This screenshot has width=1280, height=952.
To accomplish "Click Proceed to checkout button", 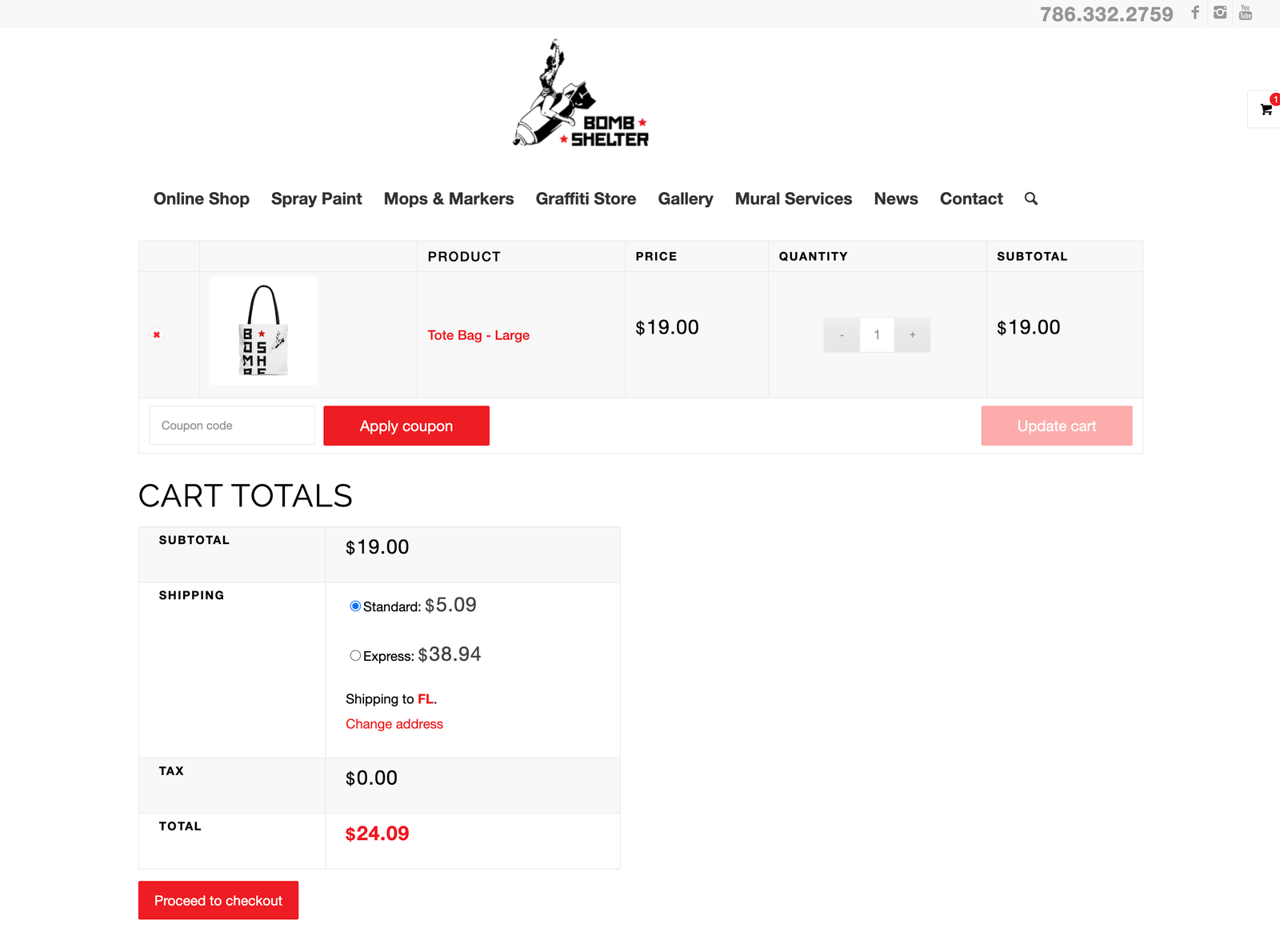I will [218, 901].
